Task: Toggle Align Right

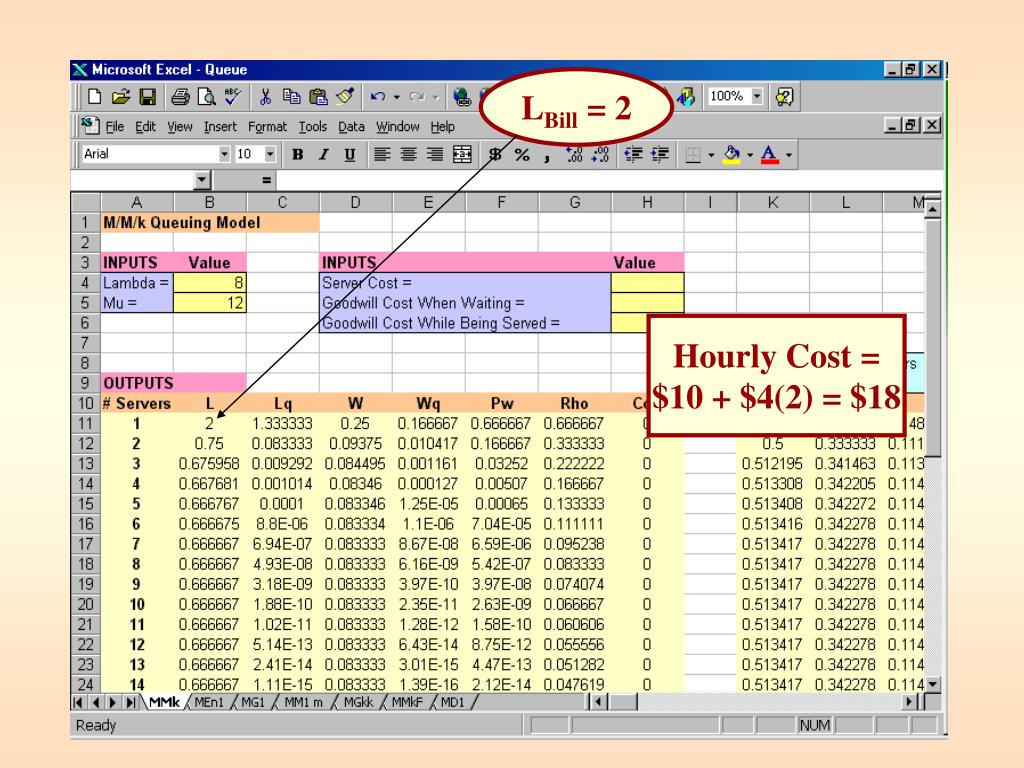Action: [435, 155]
